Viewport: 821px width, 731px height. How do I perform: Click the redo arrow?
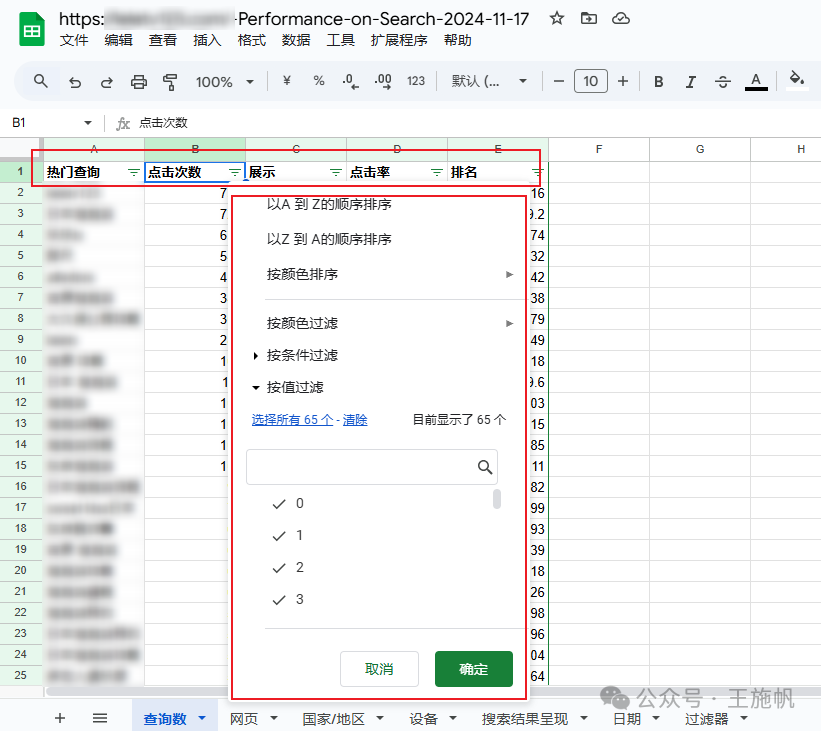107,82
